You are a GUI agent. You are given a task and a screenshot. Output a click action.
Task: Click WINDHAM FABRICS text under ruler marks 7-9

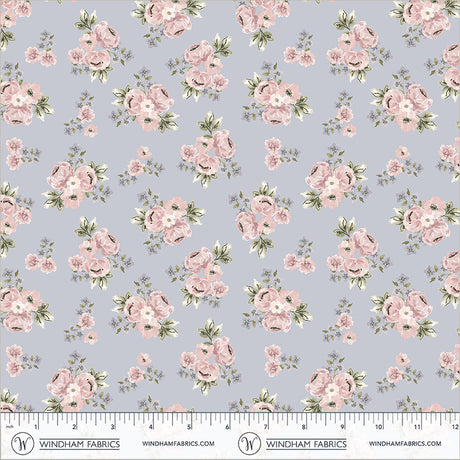coord(306,444)
